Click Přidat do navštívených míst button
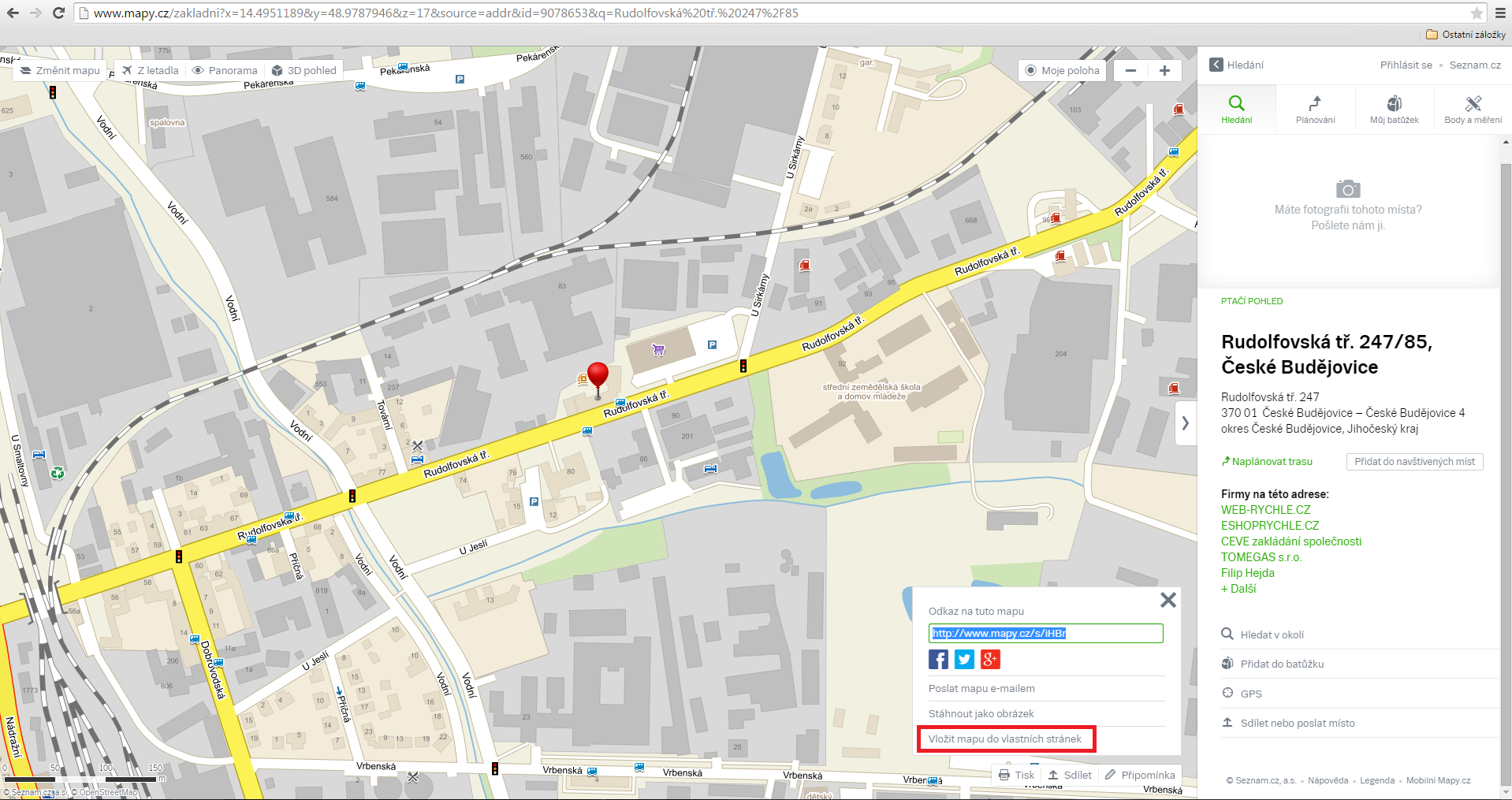Viewport: 1512px width, 800px height. [1414, 461]
